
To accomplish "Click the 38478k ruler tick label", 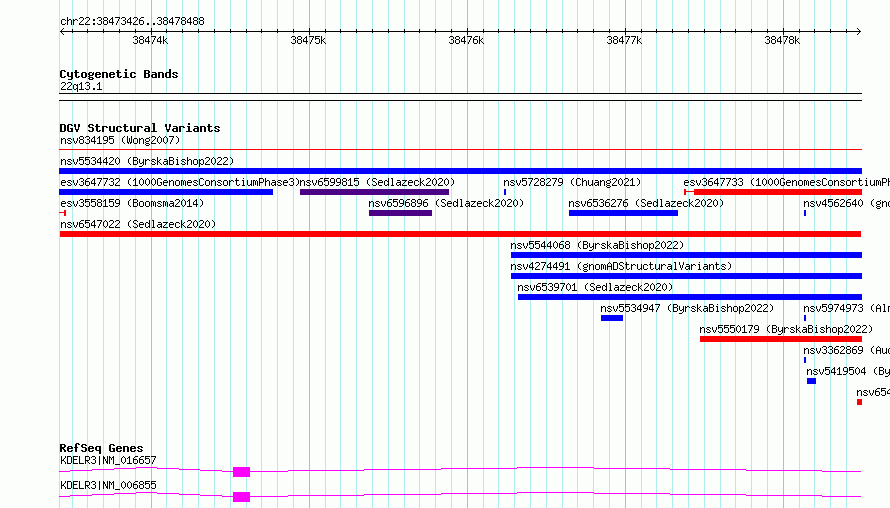I will [x=782, y=40].
